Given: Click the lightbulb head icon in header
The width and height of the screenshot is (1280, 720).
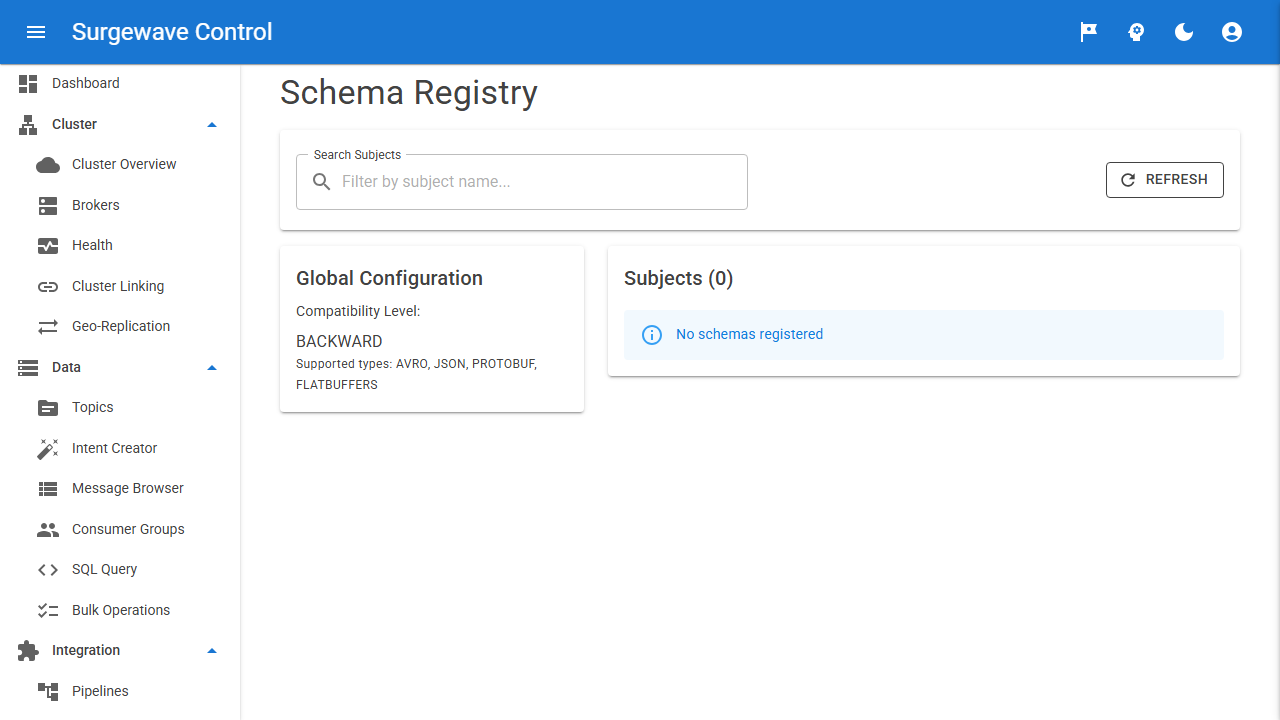Looking at the screenshot, I should point(1136,32).
